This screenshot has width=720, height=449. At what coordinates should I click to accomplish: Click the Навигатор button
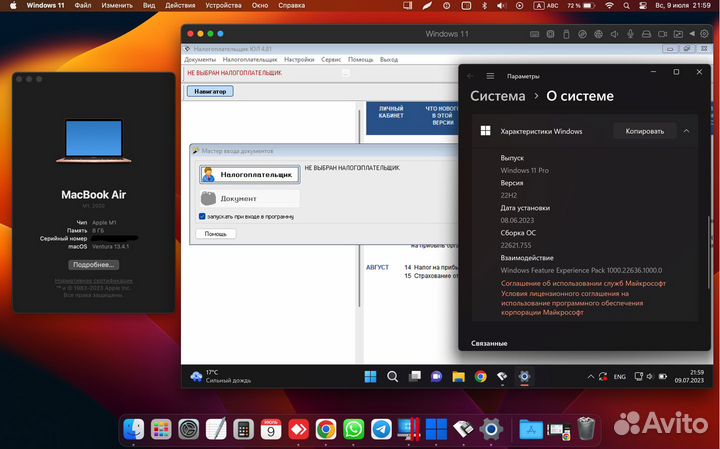[x=210, y=91]
